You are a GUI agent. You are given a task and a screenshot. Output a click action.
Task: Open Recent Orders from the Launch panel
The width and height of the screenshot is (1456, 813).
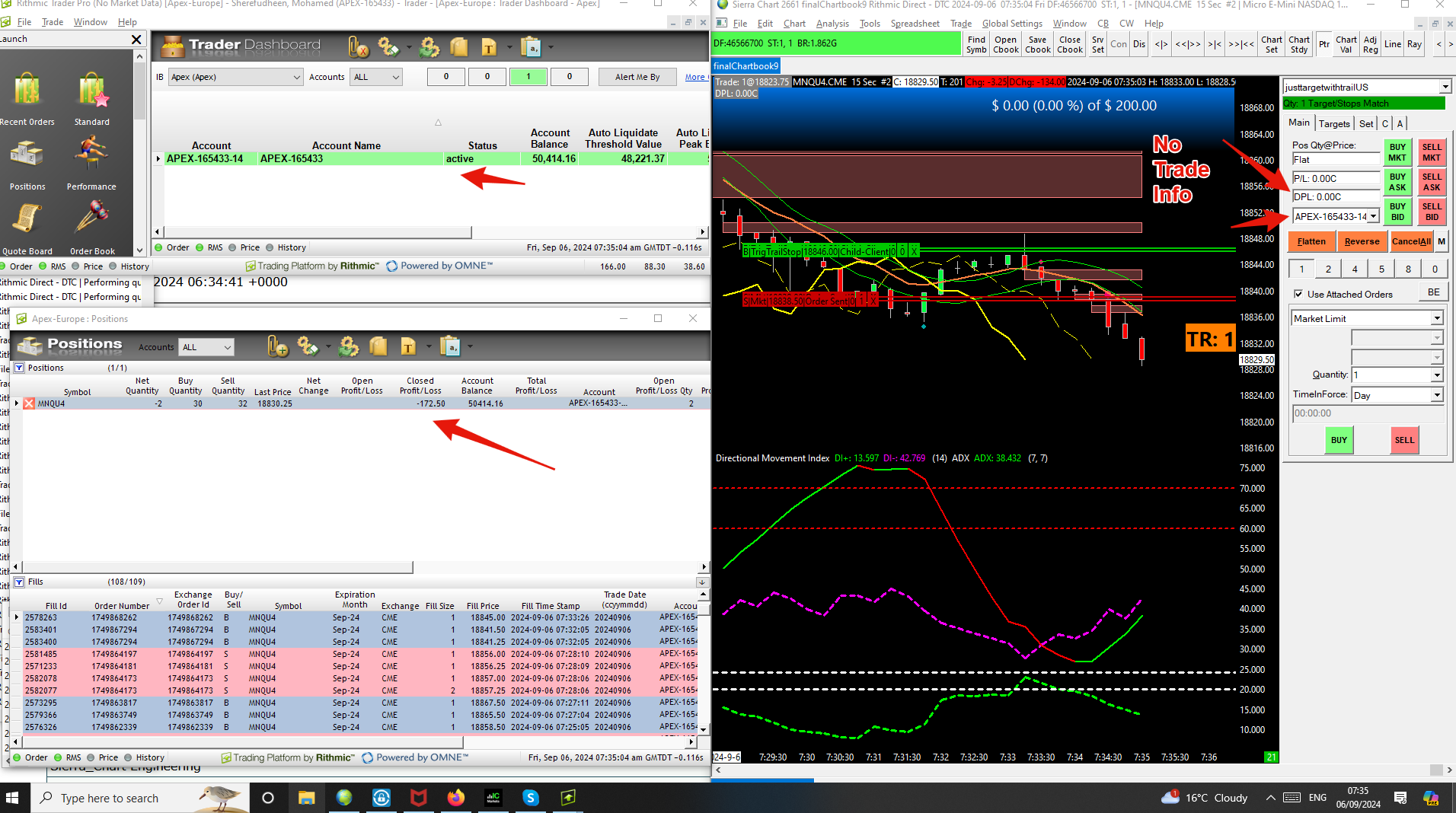[x=27, y=91]
